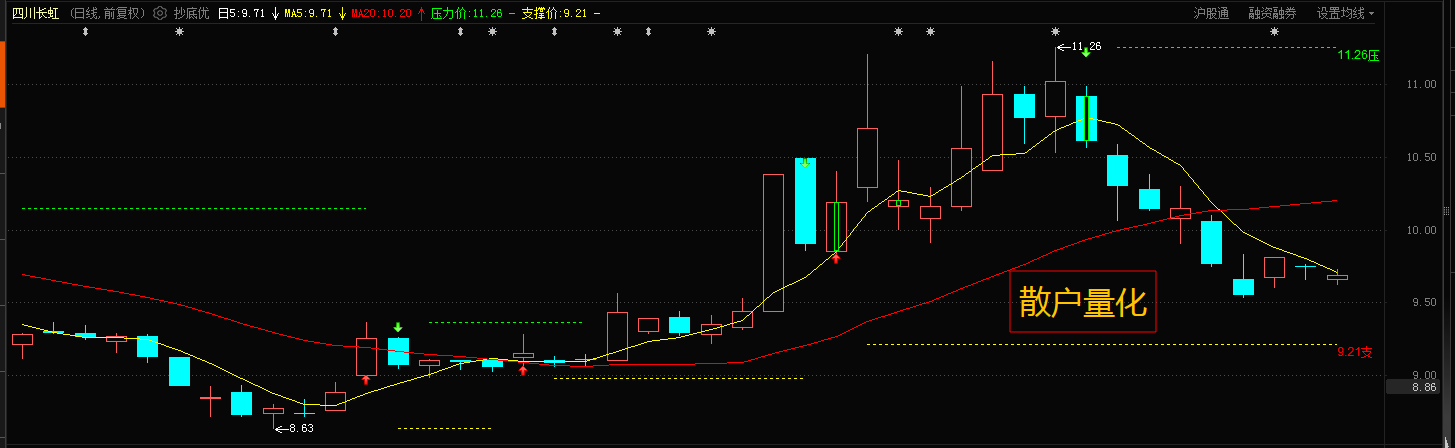Select the 四川长虹 stock name

pos(35,14)
